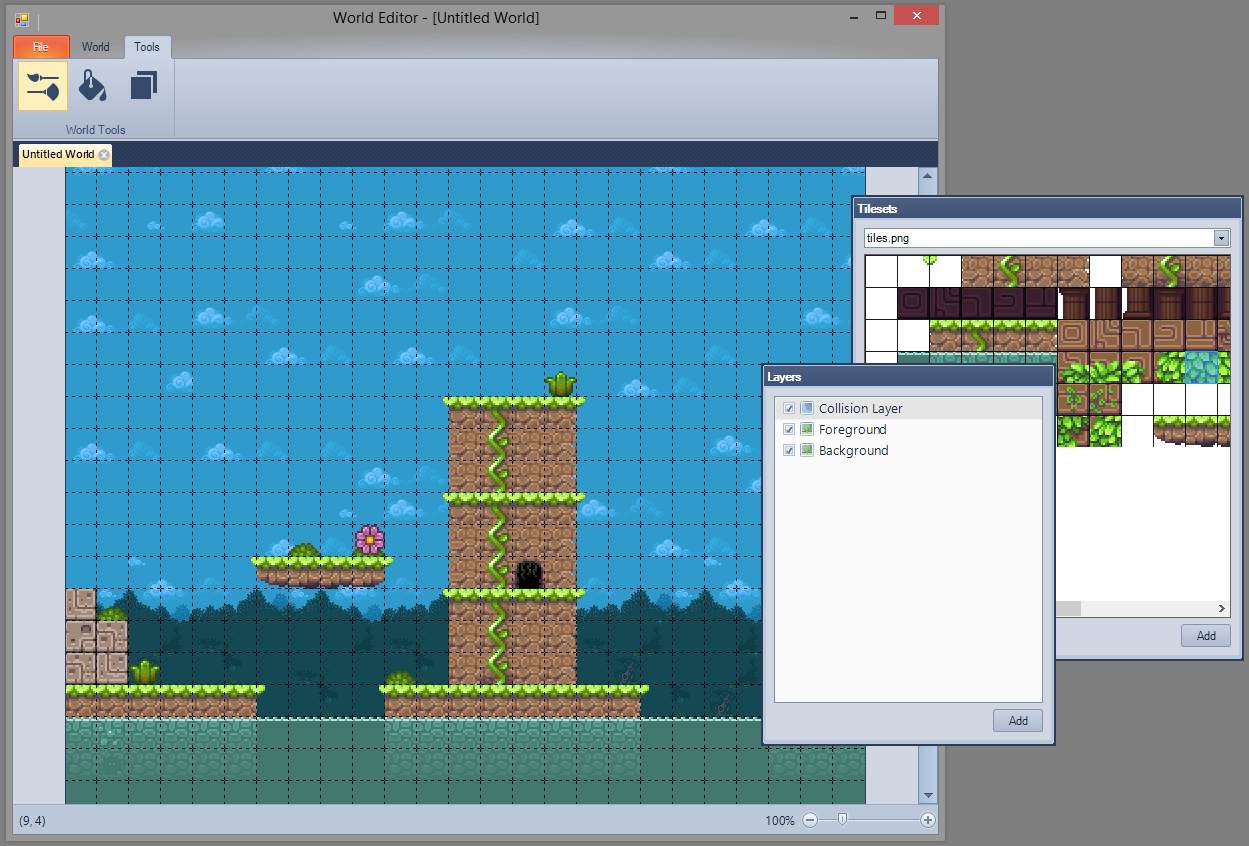Image resolution: width=1249 pixels, height=846 pixels.
Task: Select the Background layer name
Action: click(x=853, y=450)
